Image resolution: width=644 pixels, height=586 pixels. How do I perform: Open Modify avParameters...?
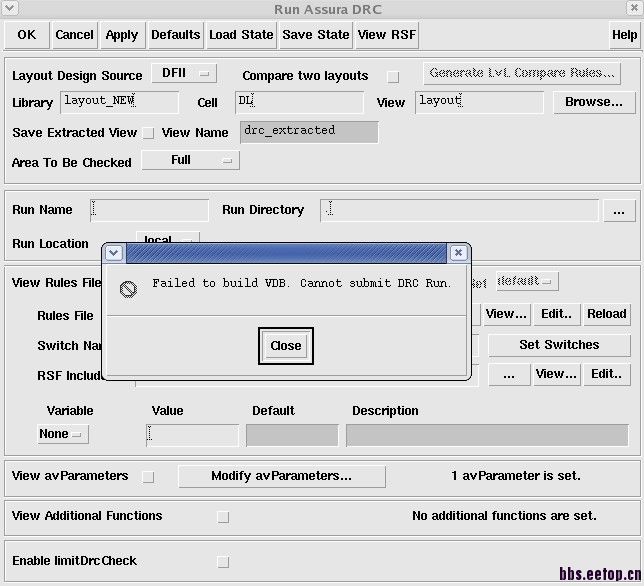[282, 476]
